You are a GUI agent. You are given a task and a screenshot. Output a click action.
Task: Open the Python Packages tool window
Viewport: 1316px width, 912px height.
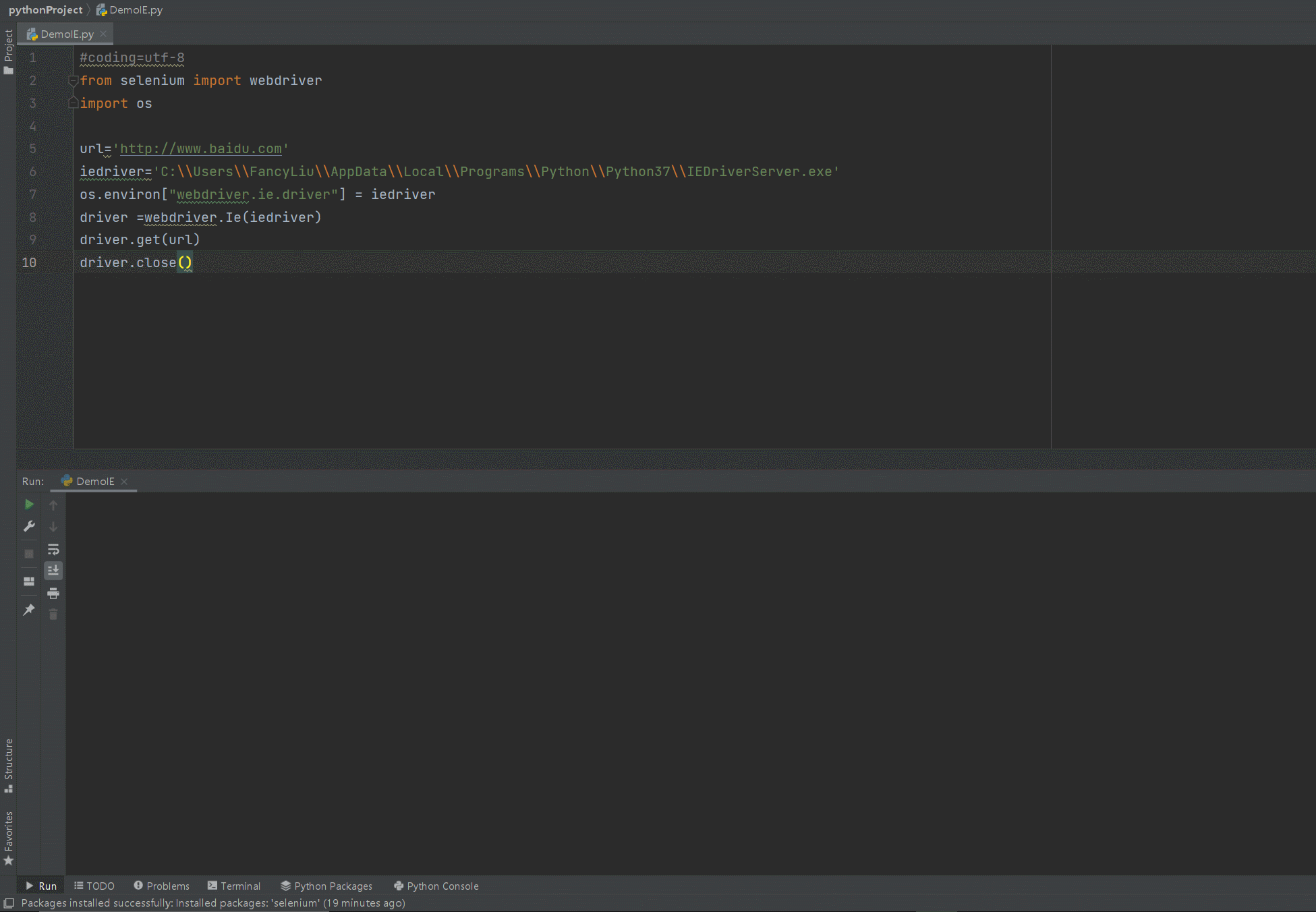326,886
